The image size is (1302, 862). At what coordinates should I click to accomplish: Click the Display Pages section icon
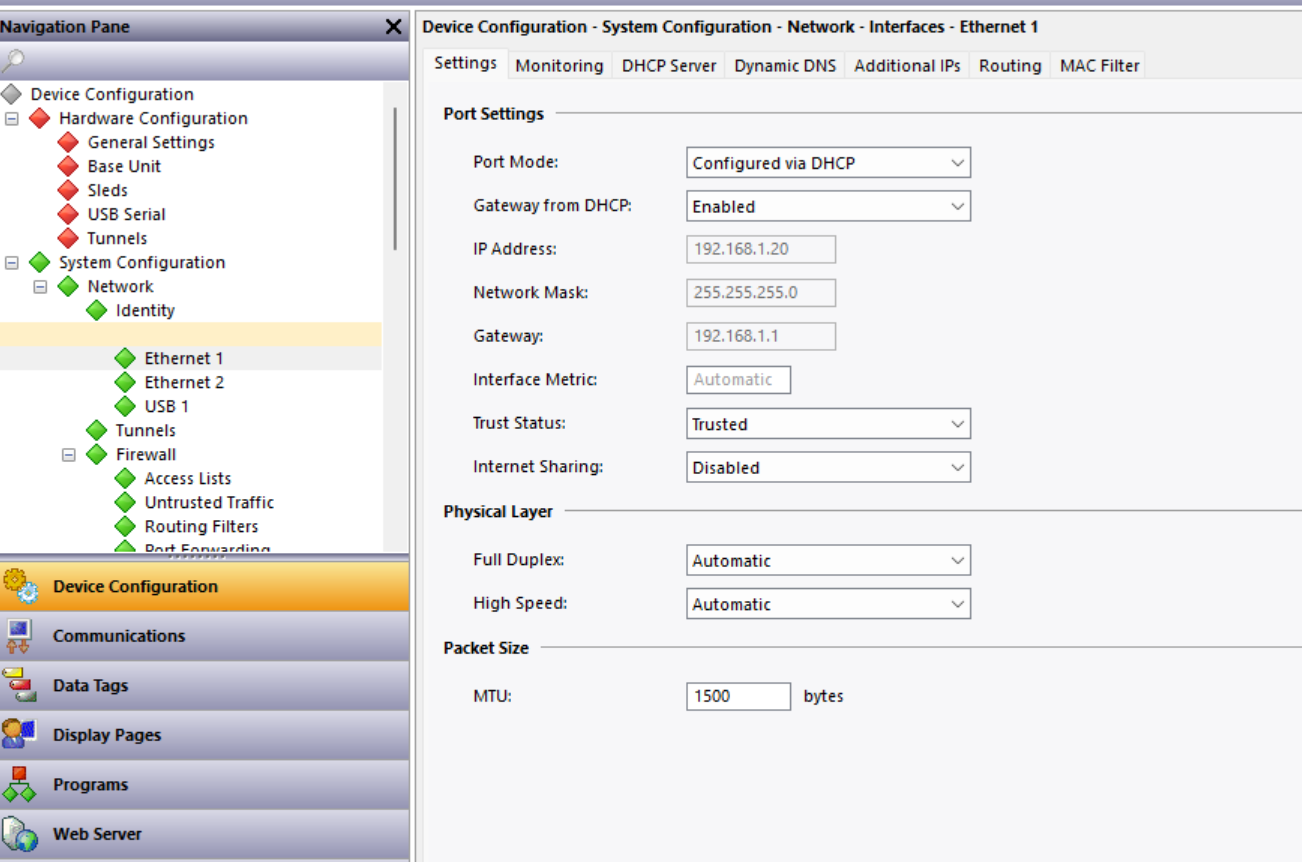point(19,735)
